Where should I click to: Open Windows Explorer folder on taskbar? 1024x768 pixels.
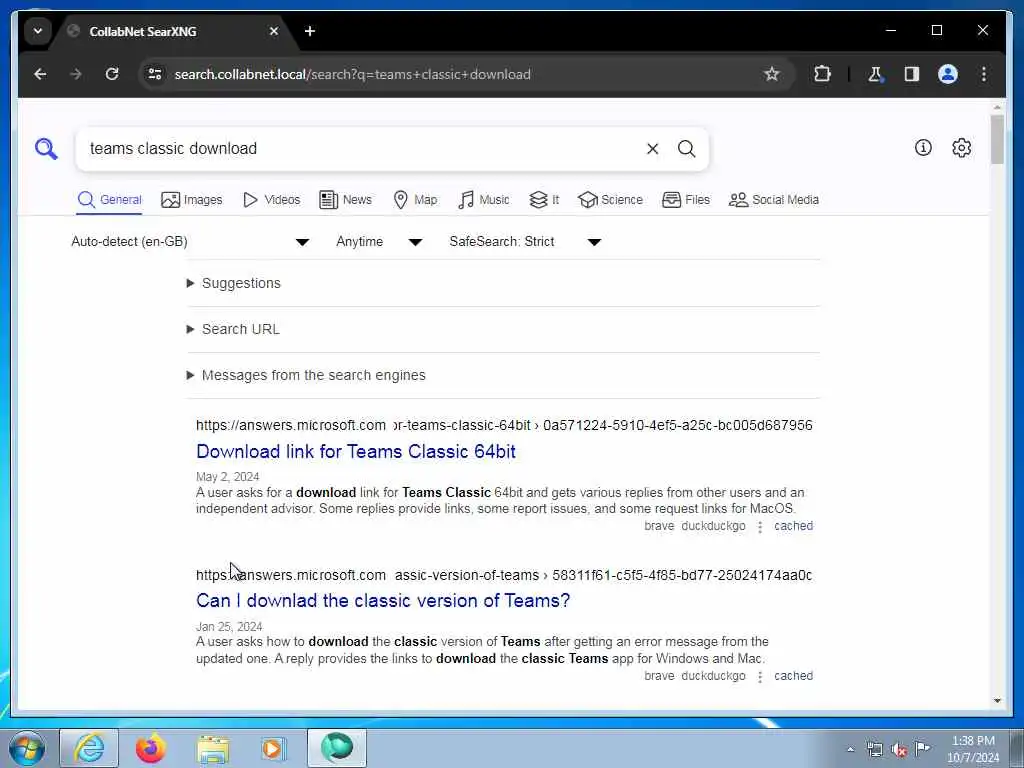(x=213, y=748)
